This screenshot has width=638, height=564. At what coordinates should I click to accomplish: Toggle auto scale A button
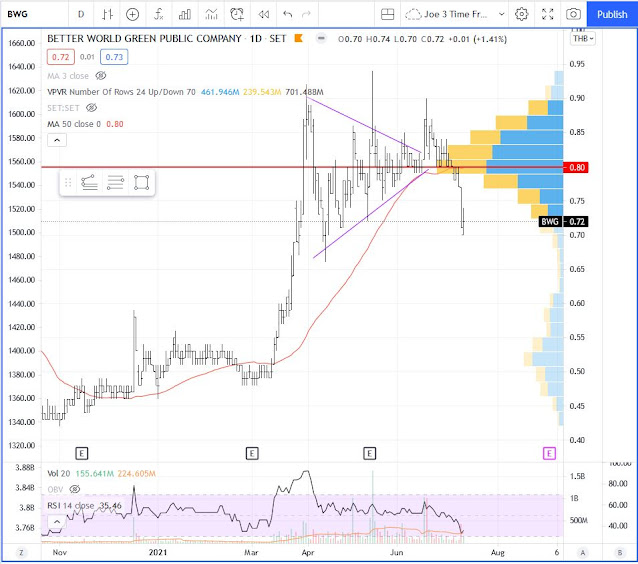point(583,553)
